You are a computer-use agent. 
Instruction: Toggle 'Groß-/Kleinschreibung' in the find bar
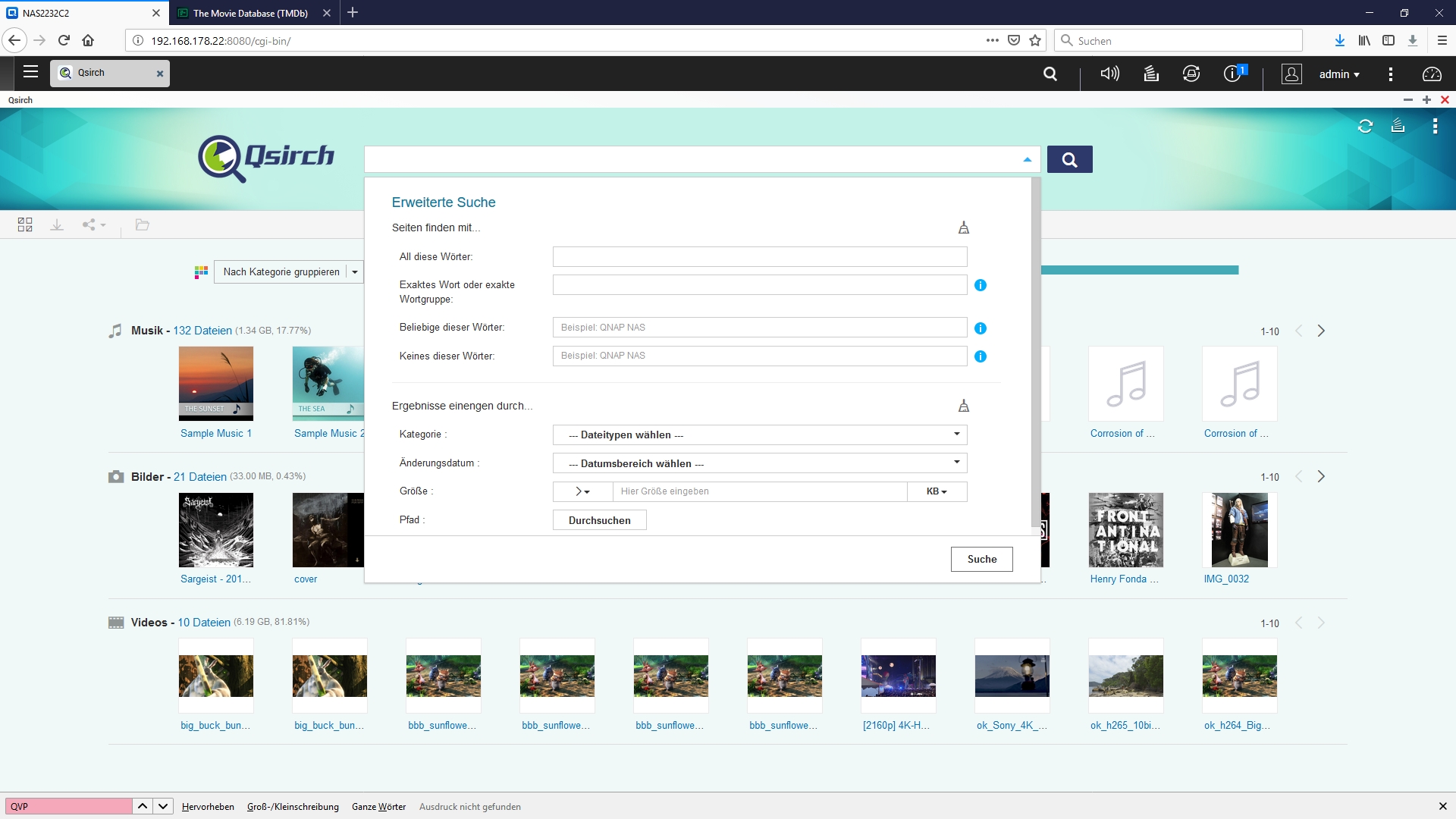tap(293, 806)
